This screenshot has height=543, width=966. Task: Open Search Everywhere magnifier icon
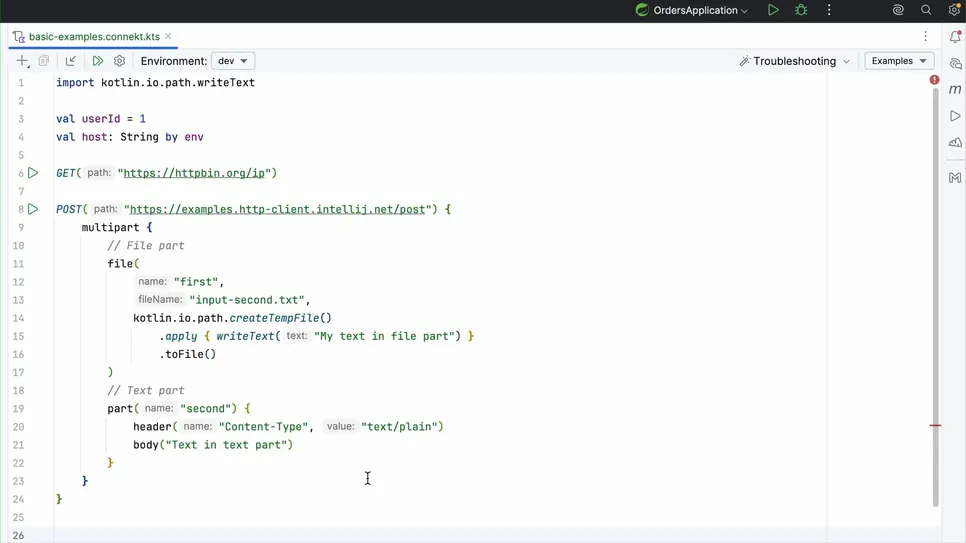click(x=926, y=10)
